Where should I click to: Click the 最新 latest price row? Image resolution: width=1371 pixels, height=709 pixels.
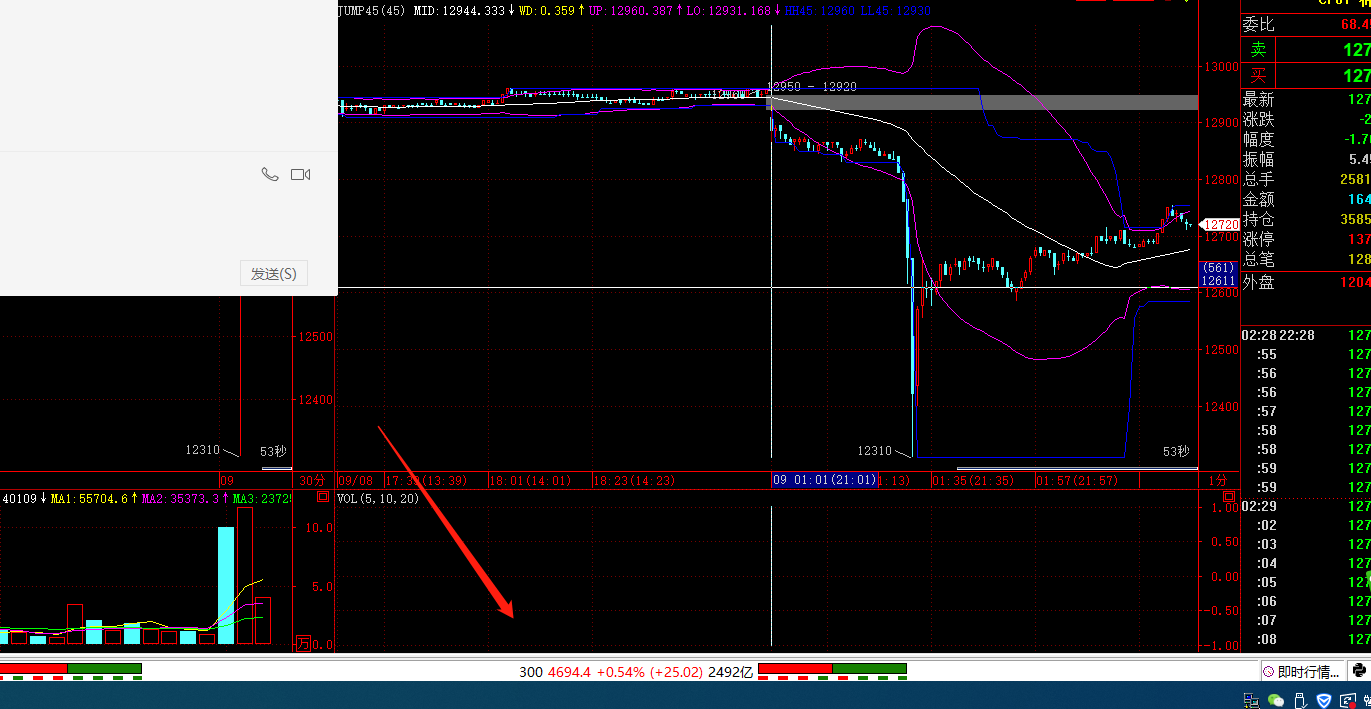tap(1306, 99)
